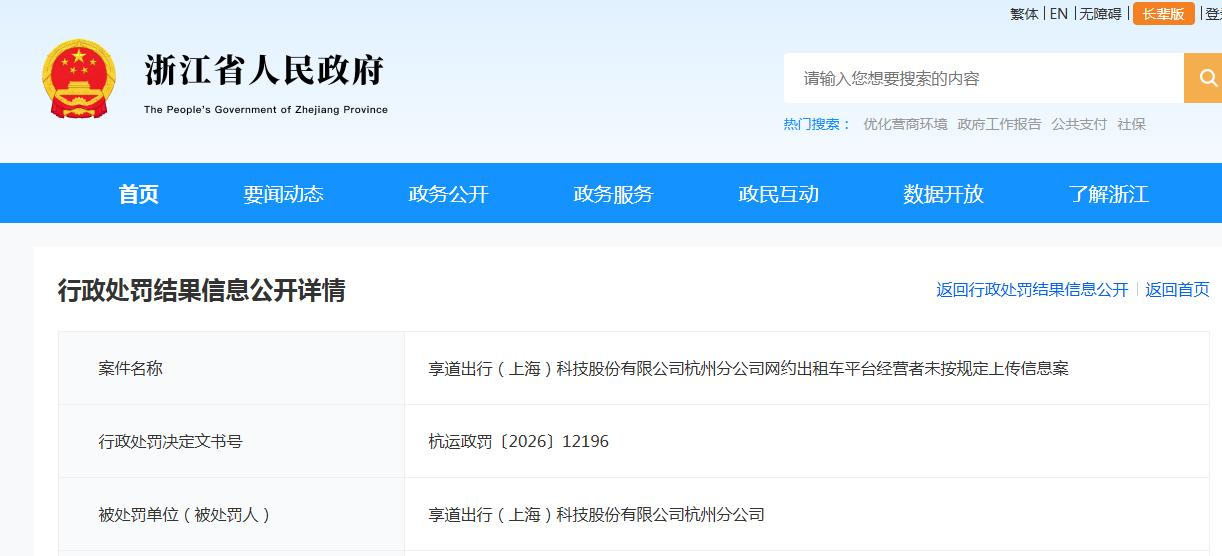Image resolution: width=1222 pixels, height=556 pixels.
Task: Select the 案件名称 label cell
Action: [232, 368]
